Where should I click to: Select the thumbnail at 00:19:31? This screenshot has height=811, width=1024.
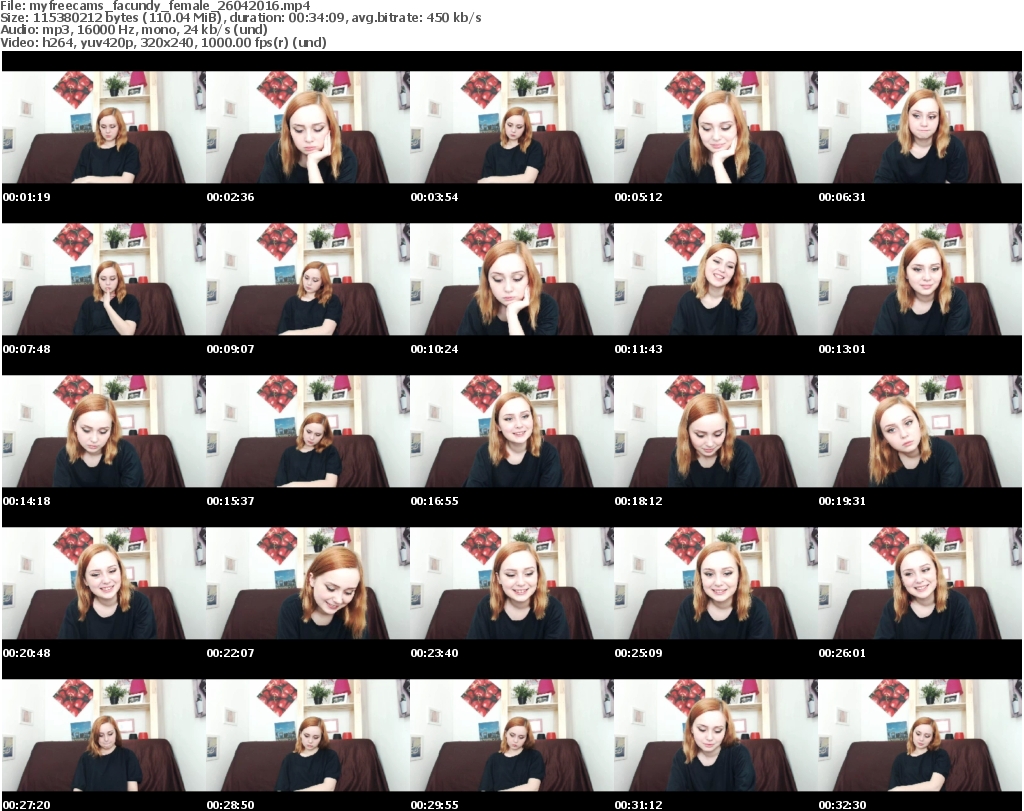920,432
